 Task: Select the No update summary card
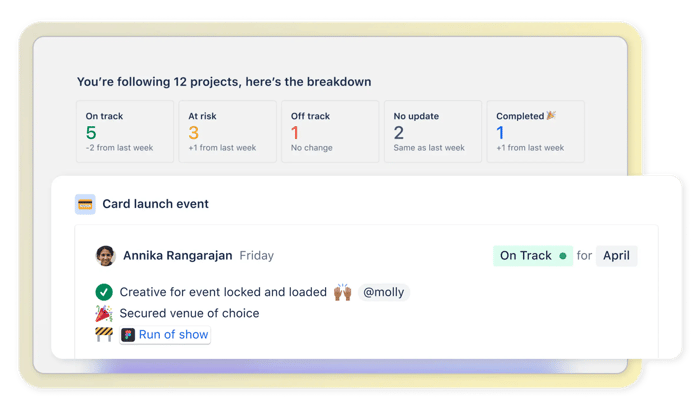pos(433,131)
